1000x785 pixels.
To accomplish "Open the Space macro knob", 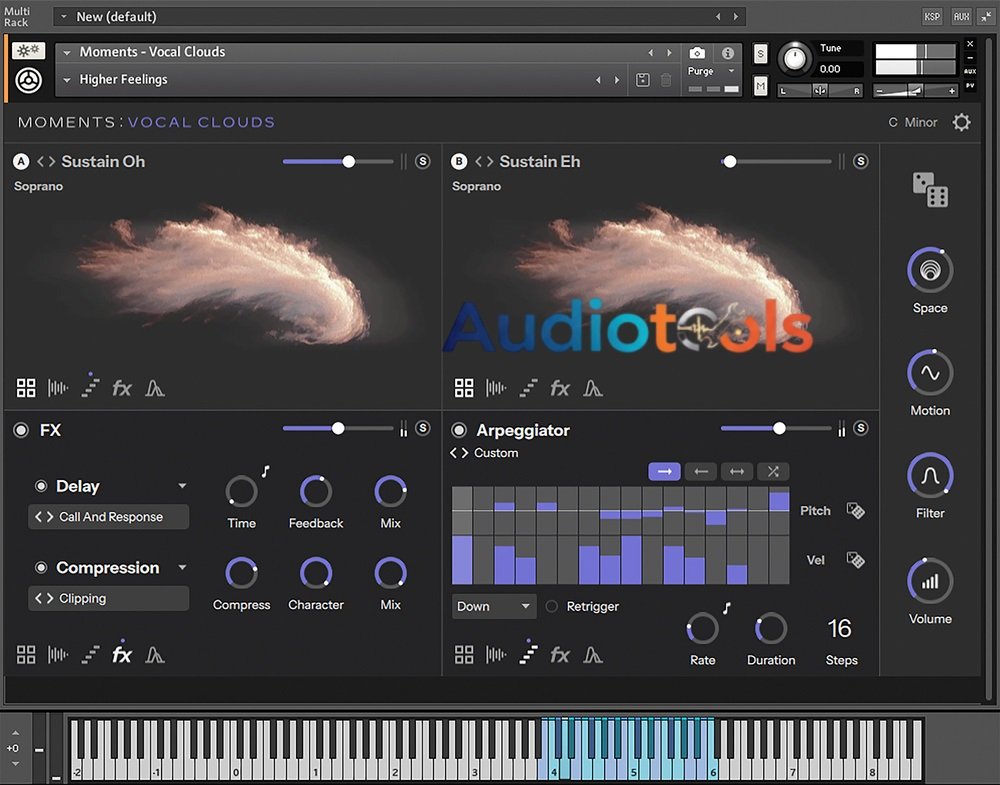I will [930, 270].
